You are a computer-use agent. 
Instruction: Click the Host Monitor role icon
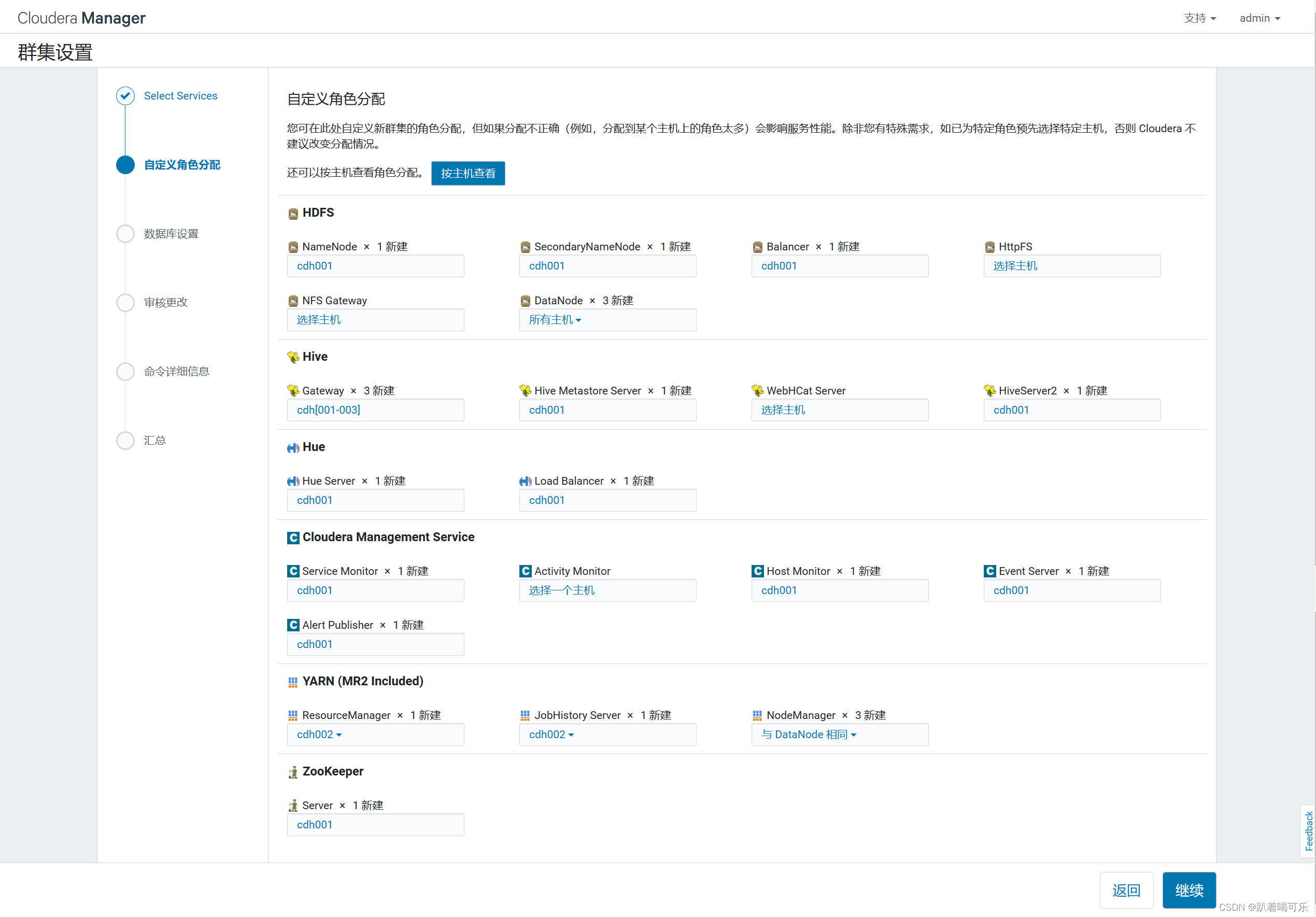(757, 571)
